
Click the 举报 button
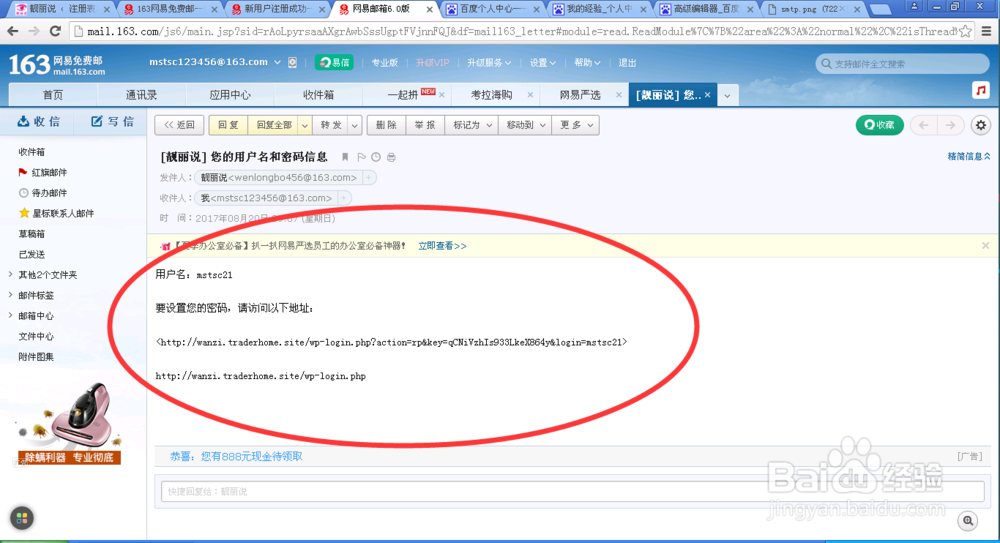tap(425, 125)
